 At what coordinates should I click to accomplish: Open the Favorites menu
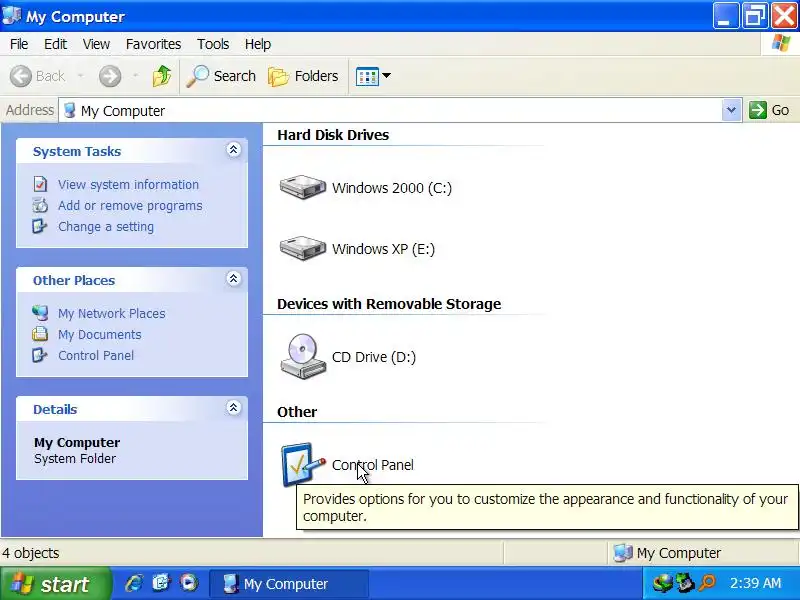(x=153, y=44)
